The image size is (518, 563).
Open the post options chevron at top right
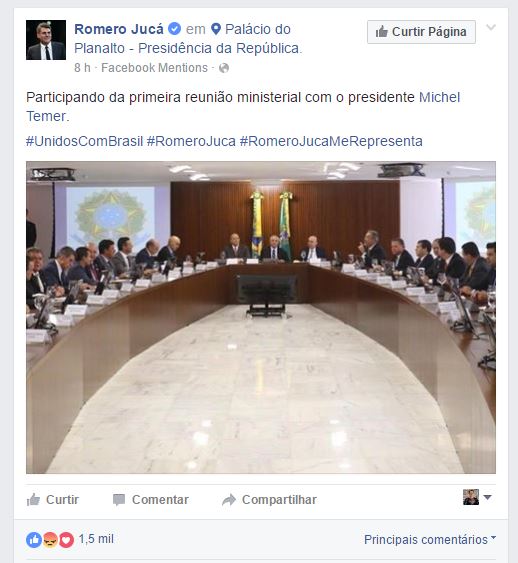click(x=491, y=27)
